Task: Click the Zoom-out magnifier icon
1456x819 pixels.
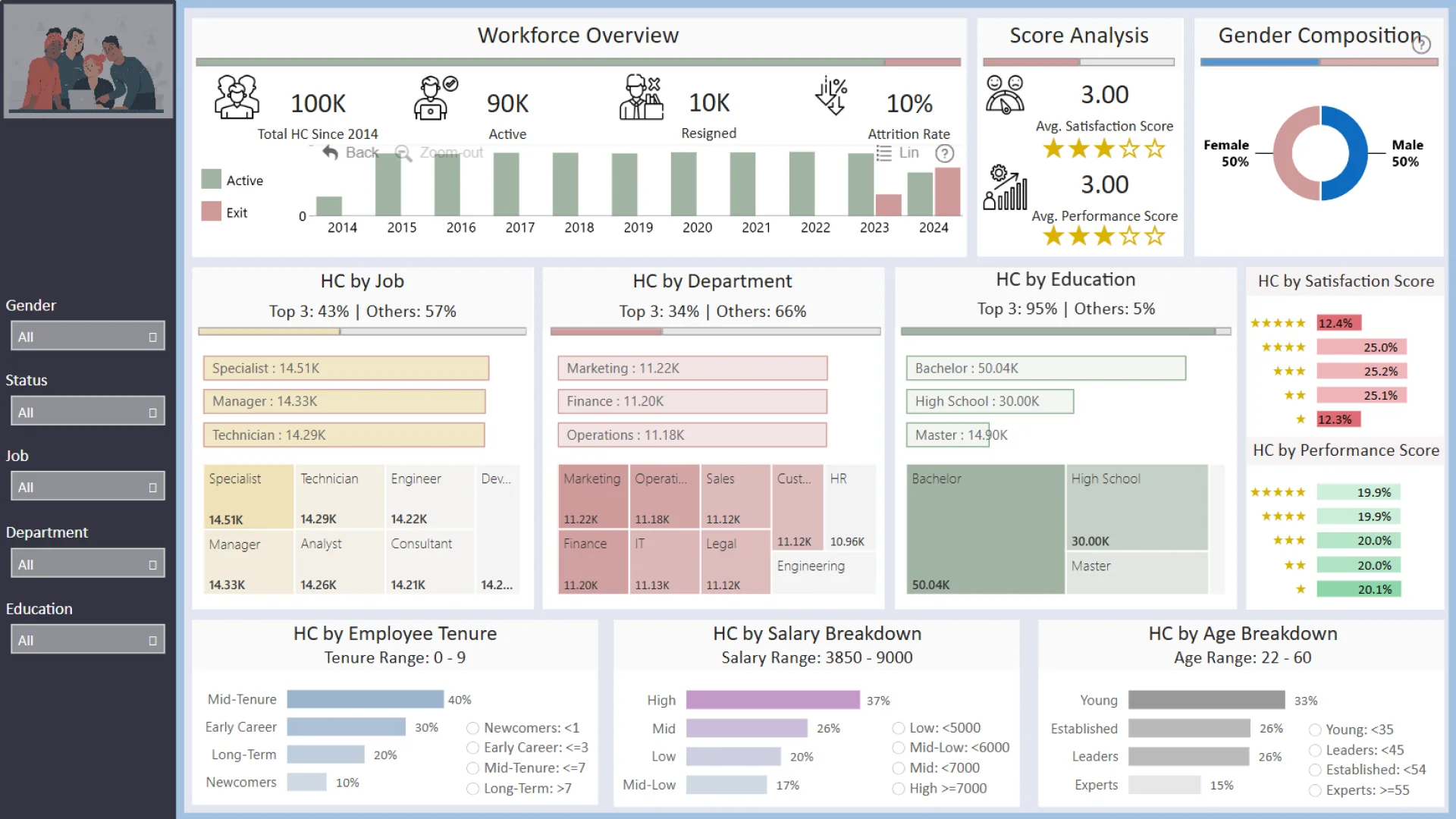Action: click(403, 153)
